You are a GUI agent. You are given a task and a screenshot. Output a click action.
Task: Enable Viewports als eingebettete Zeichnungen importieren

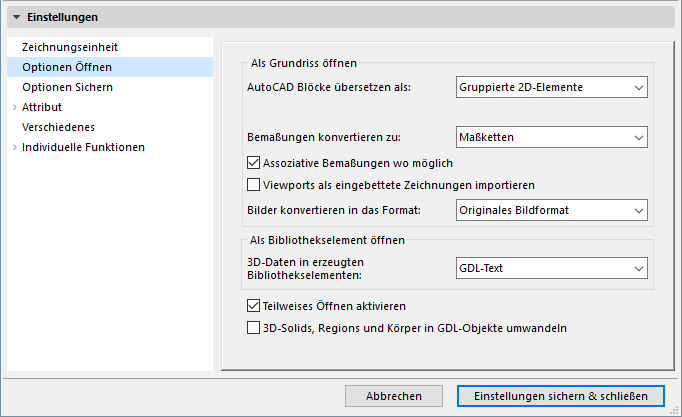253,184
